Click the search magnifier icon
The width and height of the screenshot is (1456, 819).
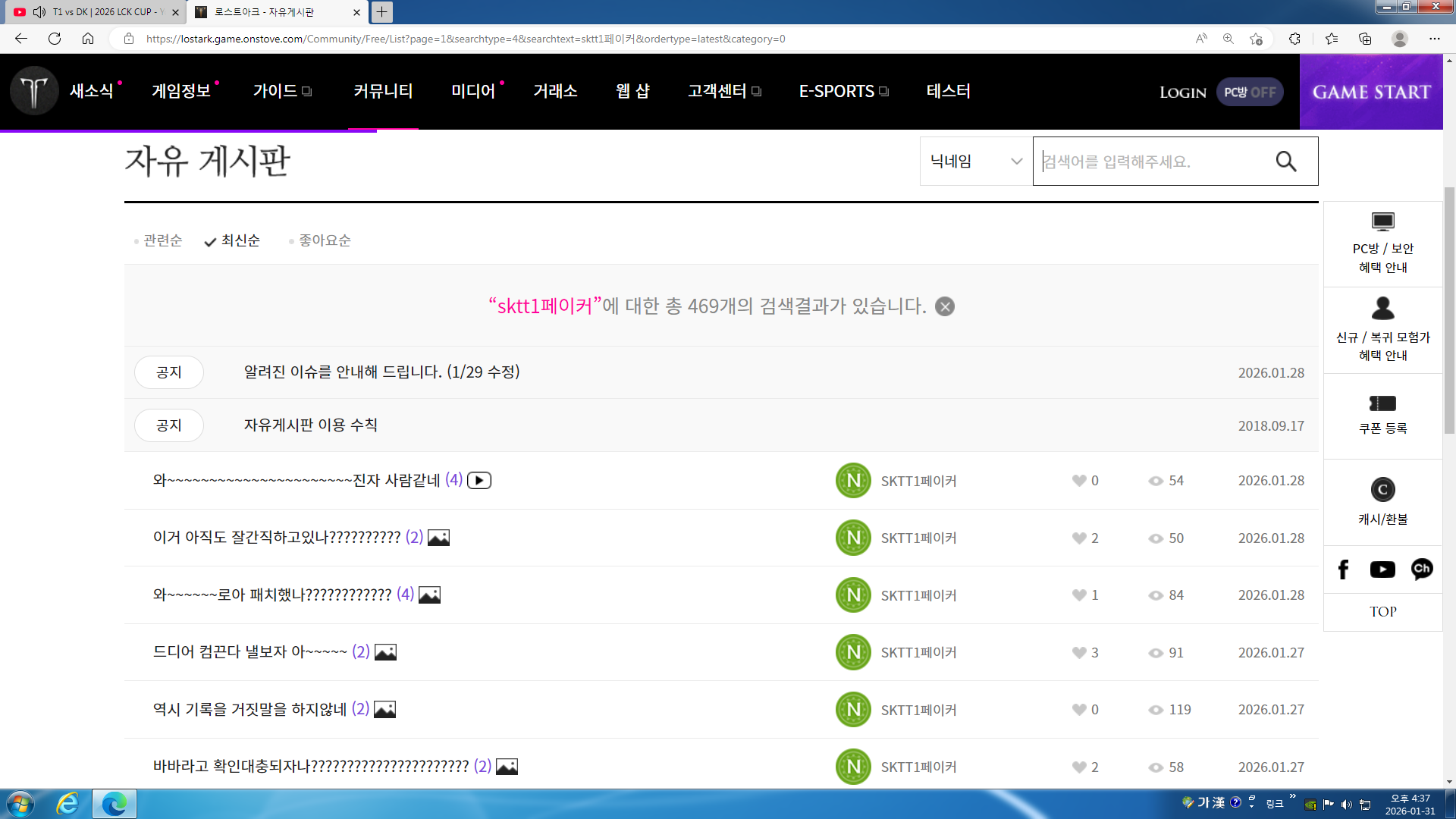1285,161
